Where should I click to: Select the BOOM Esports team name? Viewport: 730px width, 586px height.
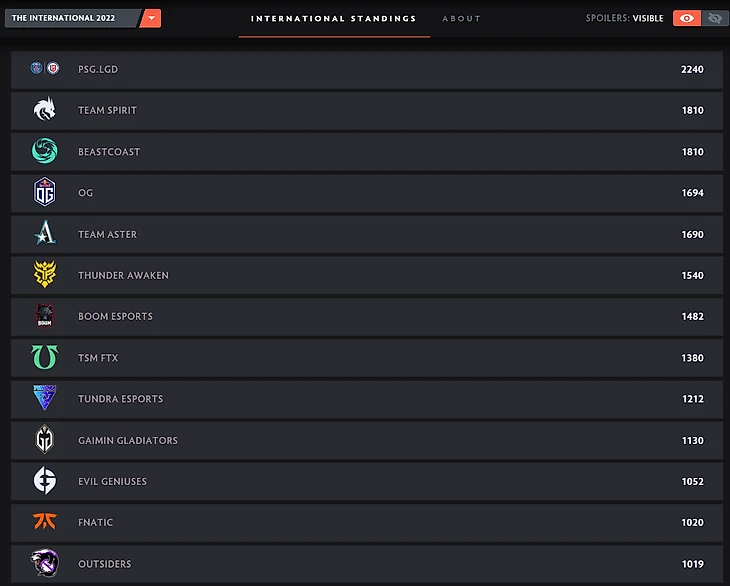pos(115,317)
